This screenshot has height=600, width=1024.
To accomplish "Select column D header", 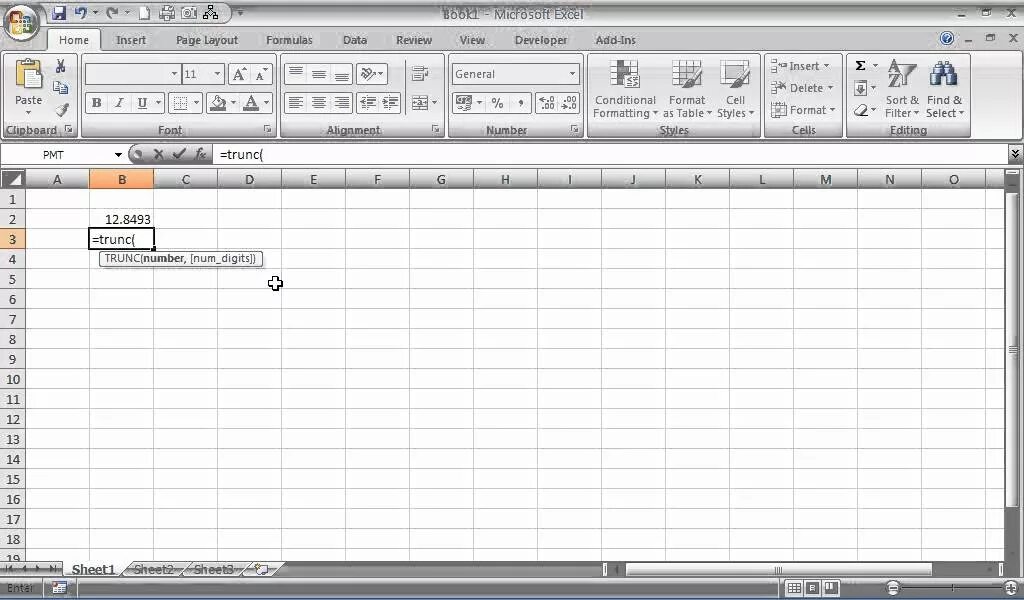I will 249,179.
